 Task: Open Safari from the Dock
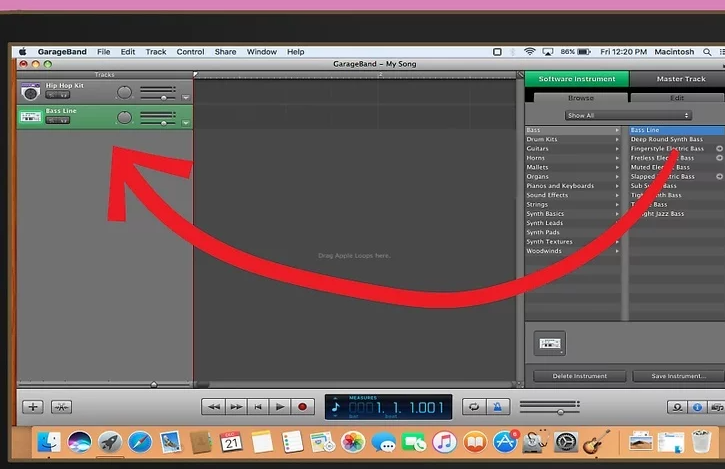[x=140, y=442]
